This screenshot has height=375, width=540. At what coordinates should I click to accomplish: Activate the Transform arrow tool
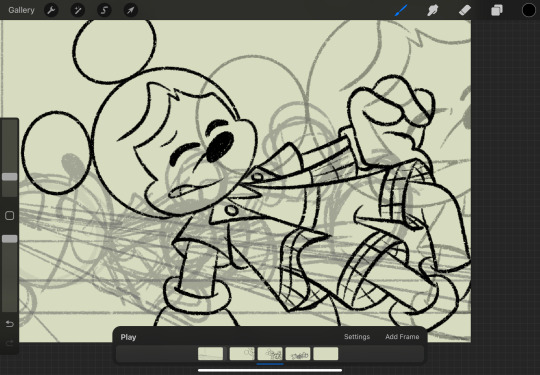click(131, 10)
